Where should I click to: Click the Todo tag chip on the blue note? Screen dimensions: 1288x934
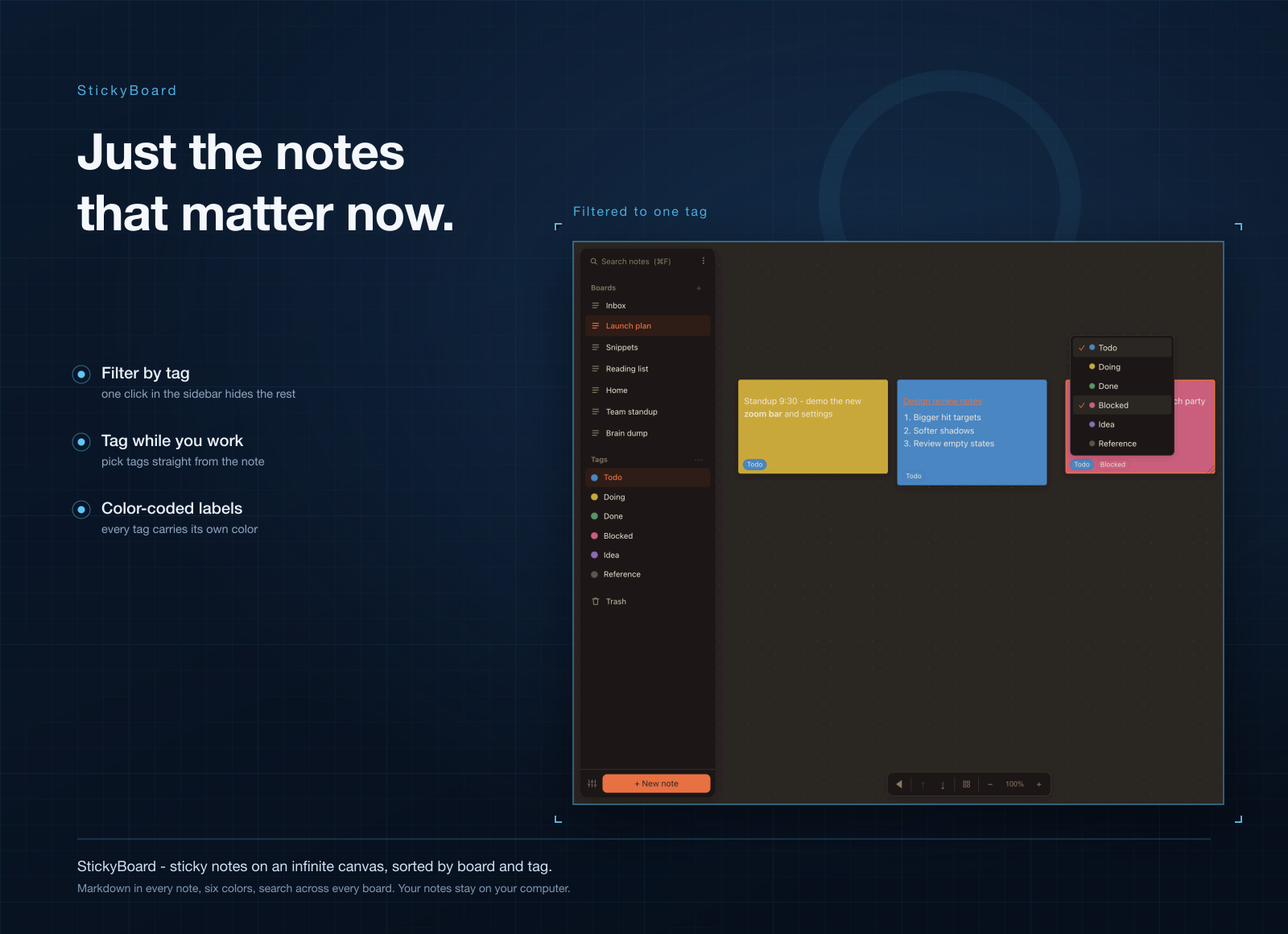914,476
